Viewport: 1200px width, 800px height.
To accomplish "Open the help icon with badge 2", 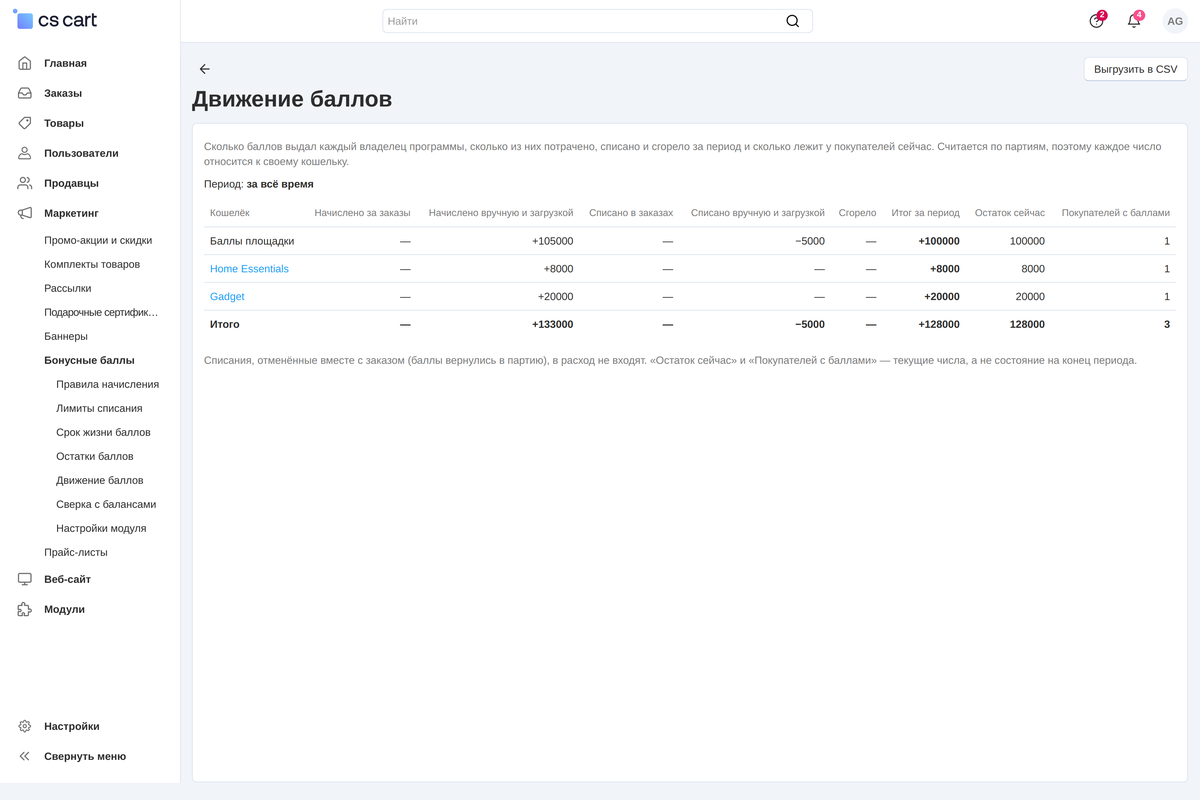I will [x=1097, y=21].
